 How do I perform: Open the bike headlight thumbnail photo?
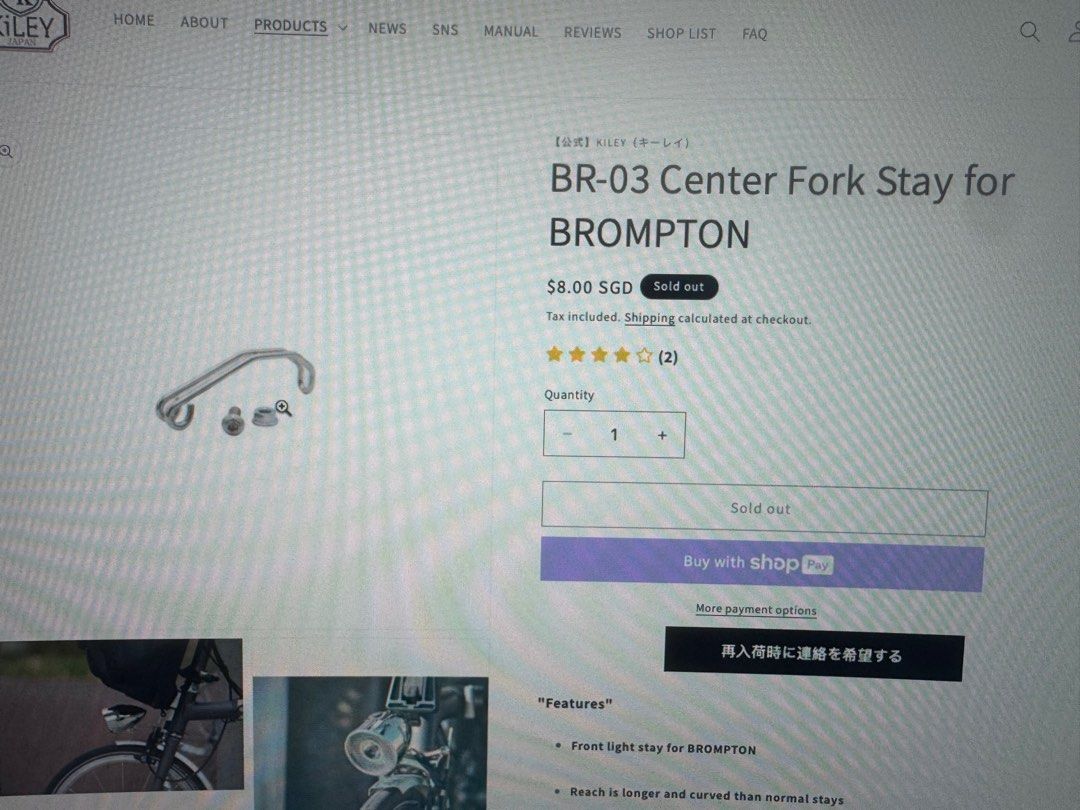click(x=371, y=743)
